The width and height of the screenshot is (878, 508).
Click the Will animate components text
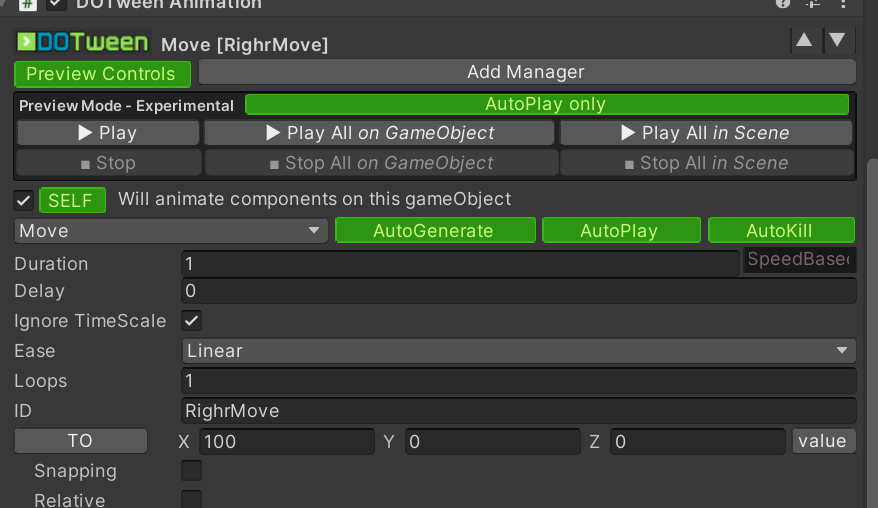315,199
